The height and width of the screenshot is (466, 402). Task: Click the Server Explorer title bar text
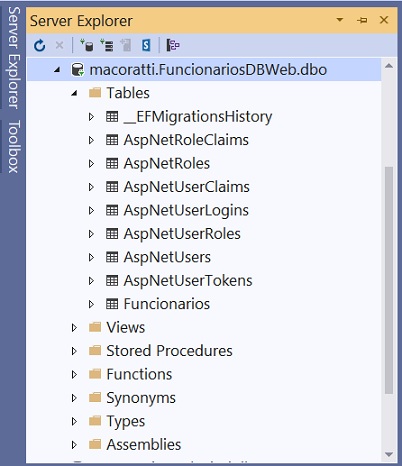coord(81,21)
